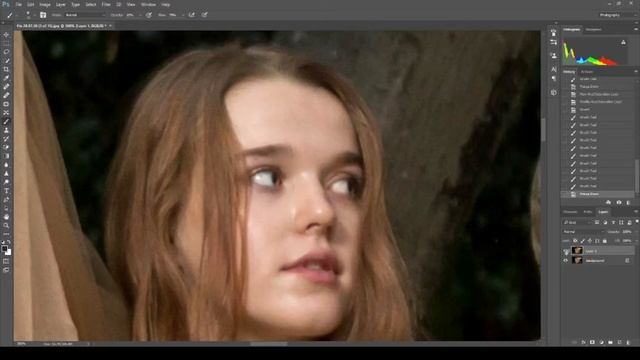
Task: Select the highlighted Brush tool in toolbar
Action: pyautogui.click(x=6, y=121)
